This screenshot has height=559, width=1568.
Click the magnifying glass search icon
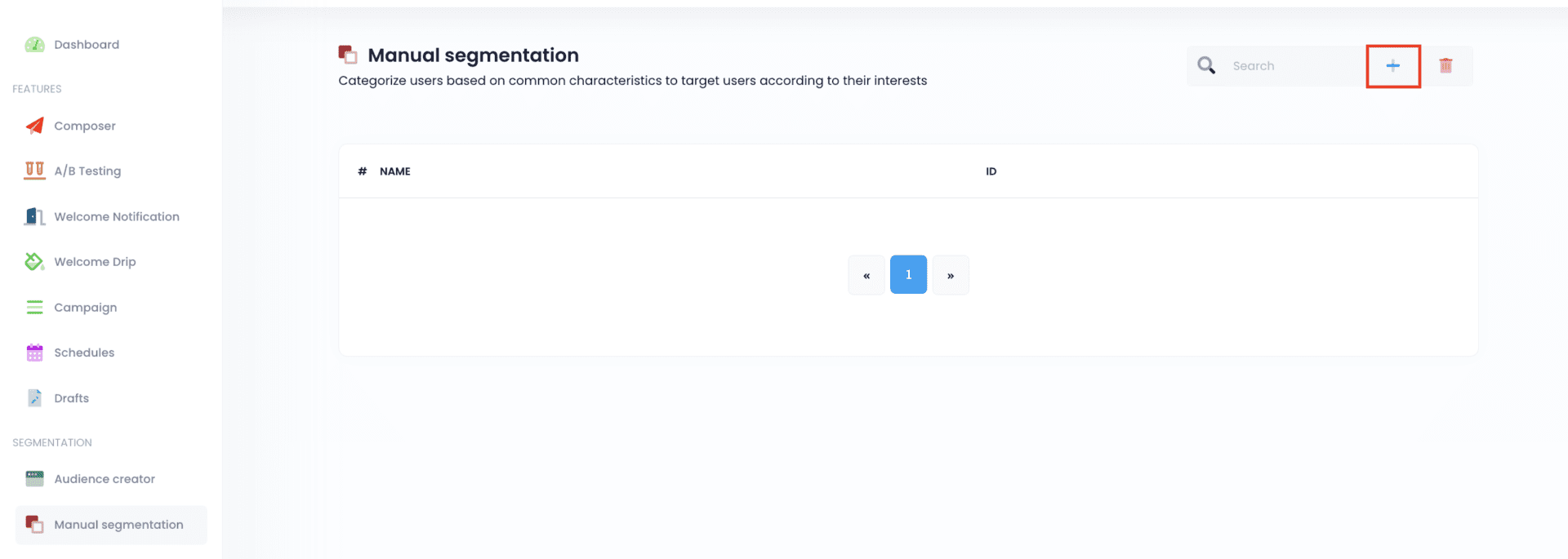coord(1206,66)
